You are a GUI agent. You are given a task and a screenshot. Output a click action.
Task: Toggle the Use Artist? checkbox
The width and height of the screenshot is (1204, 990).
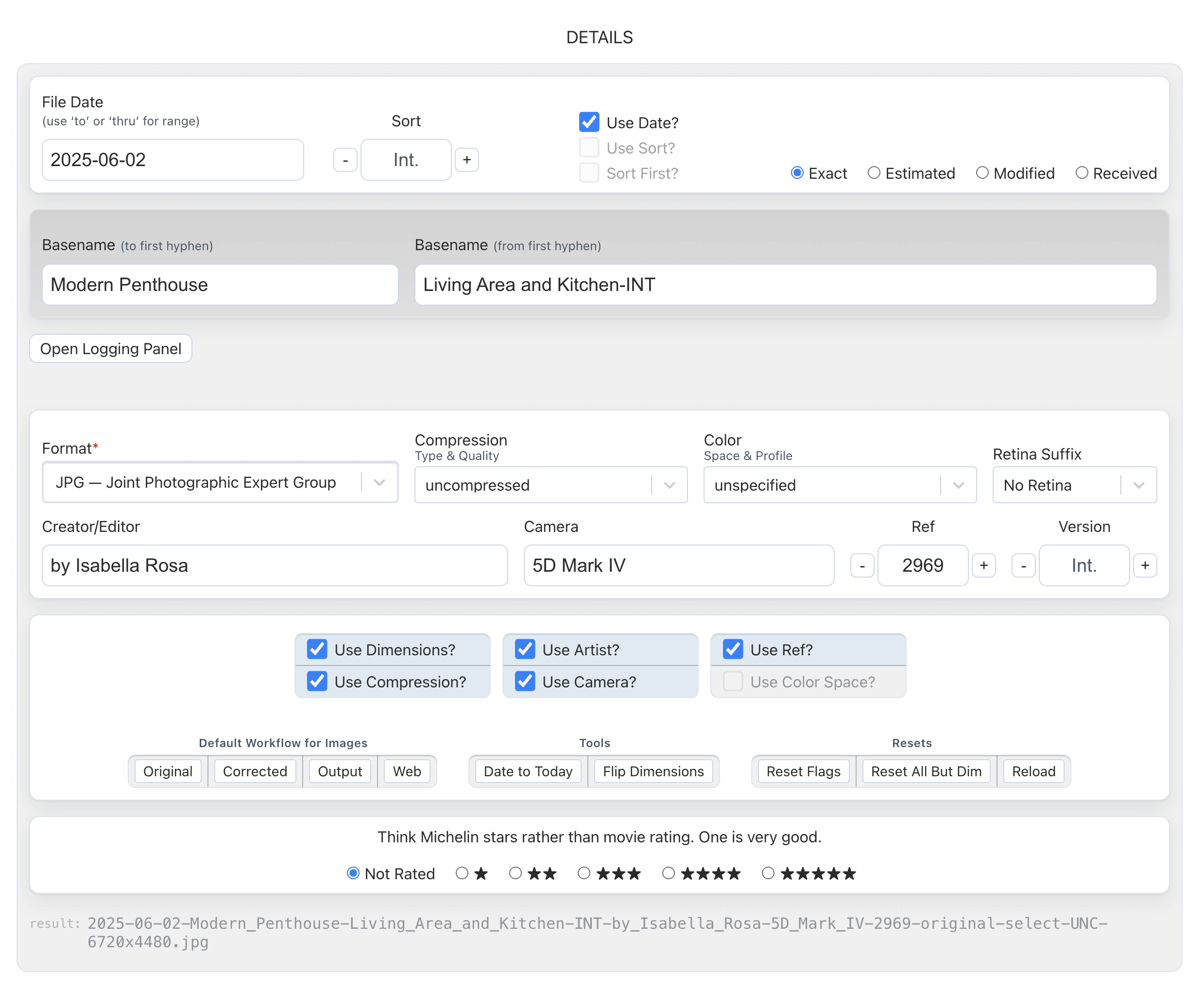click(525, 649)
